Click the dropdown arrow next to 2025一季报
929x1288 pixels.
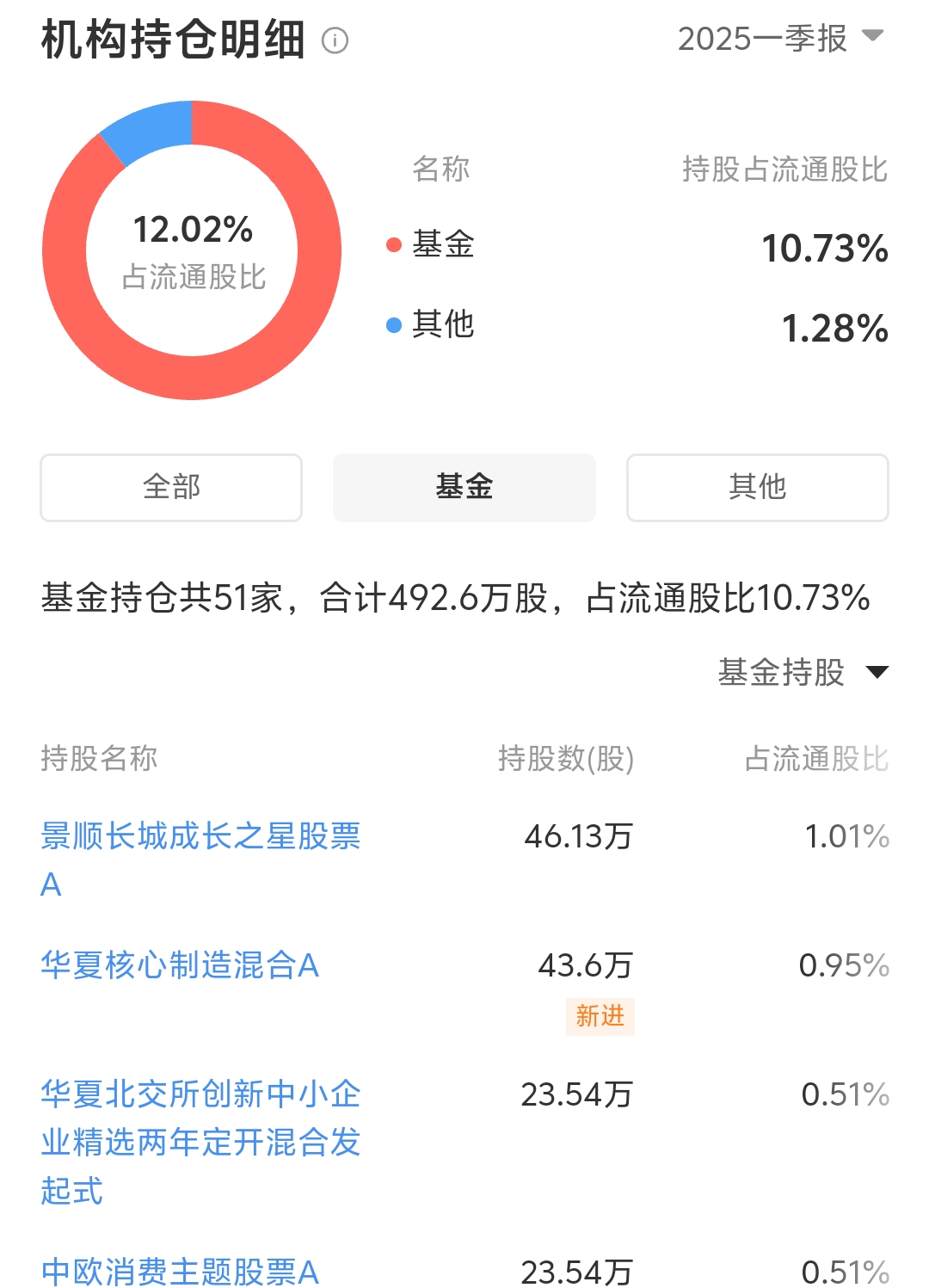pos(872,35)
